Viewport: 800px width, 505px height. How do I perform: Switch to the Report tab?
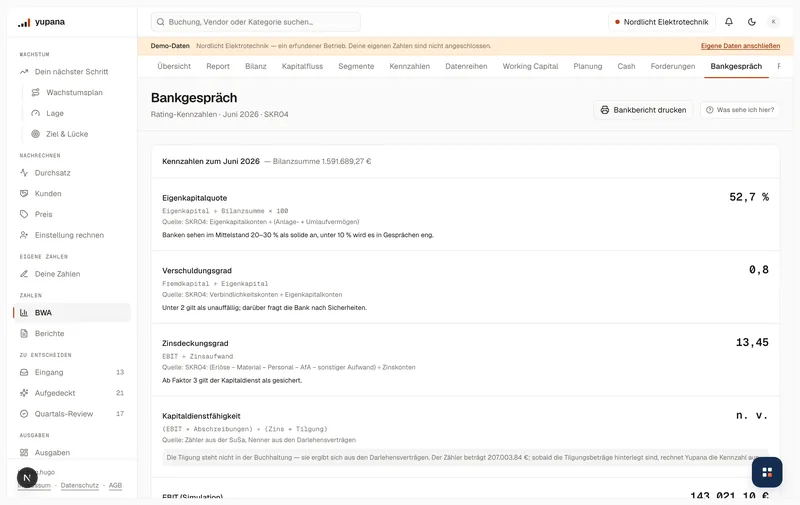point(218,66)
